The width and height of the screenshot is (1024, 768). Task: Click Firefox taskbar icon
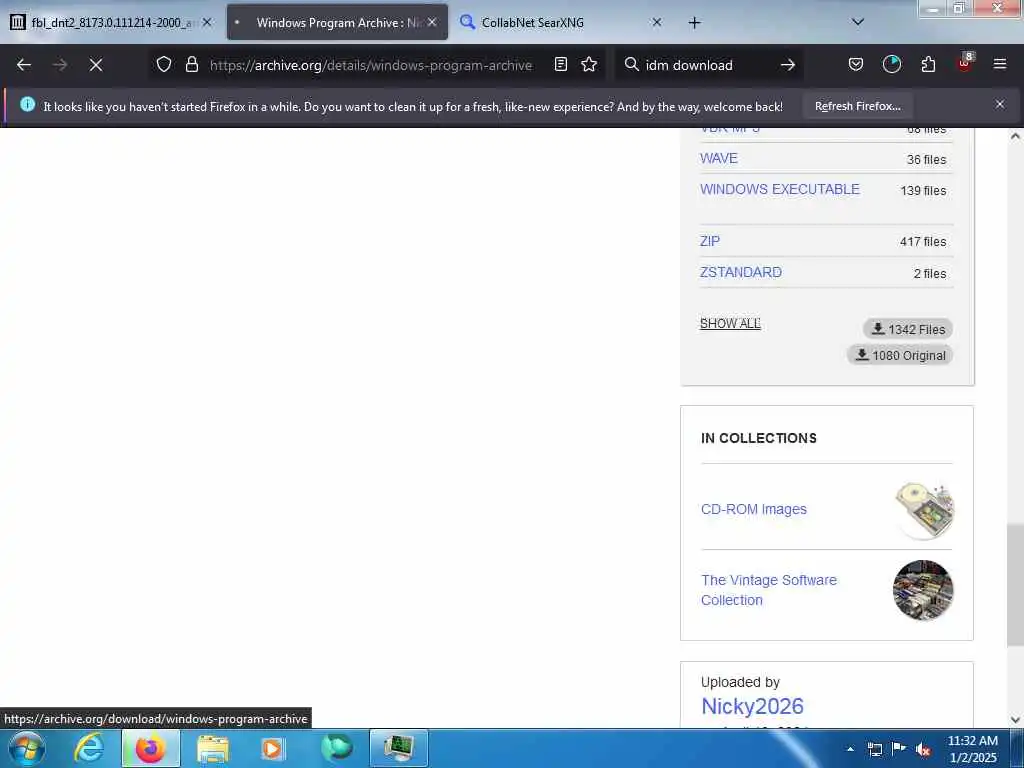(x=150, y=748)
